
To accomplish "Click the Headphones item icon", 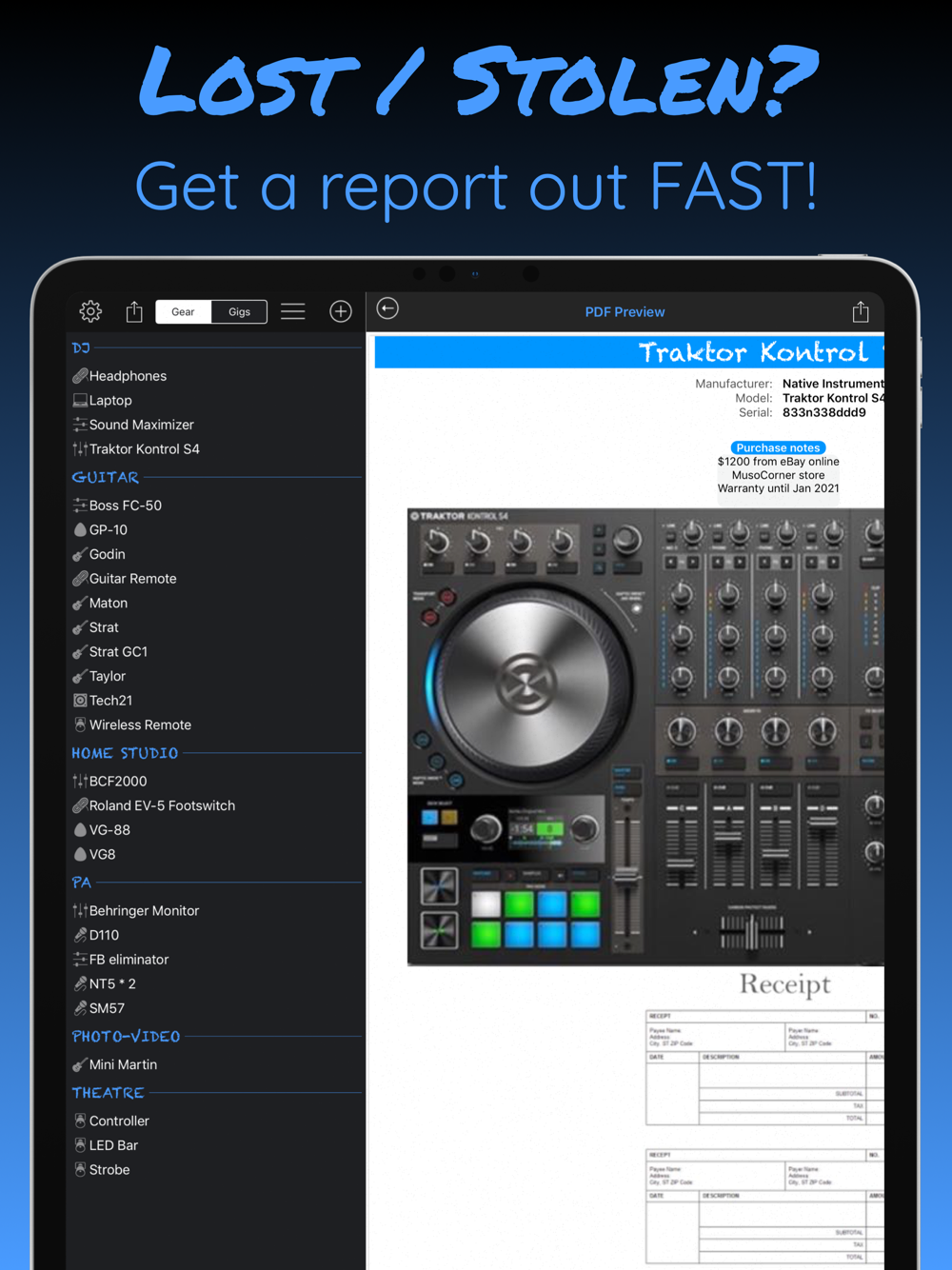I will 80,376.
